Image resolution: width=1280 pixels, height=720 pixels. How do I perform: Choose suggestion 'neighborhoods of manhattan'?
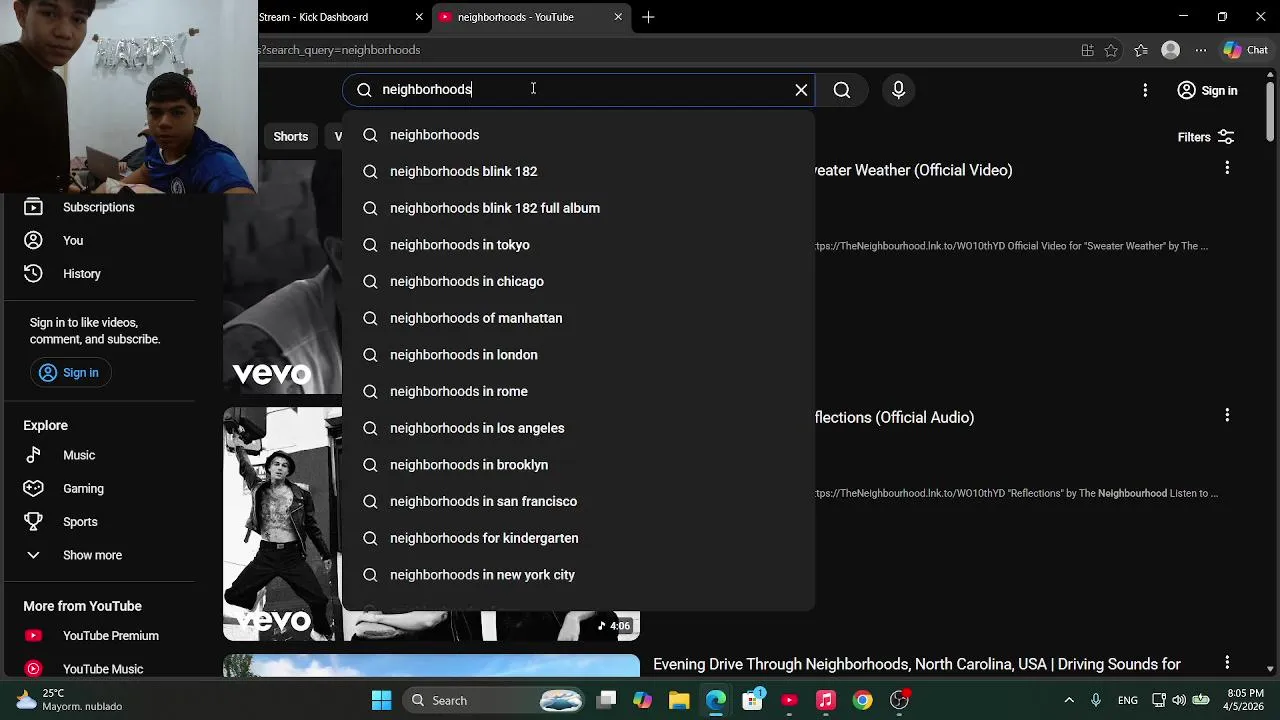[x=578, y=318]
